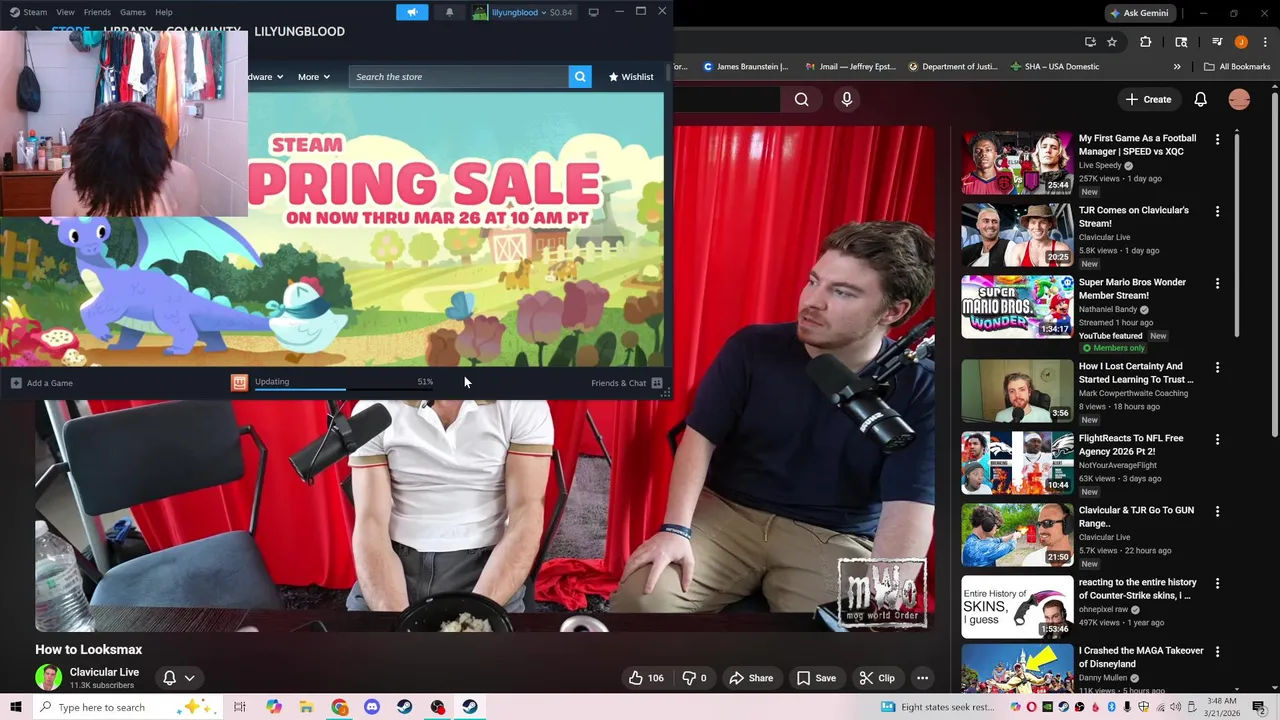This screenshot has height=720, width=1280.
Task: Toggle subscription notification bell for Clavicular Live
Action: (179, 678)
